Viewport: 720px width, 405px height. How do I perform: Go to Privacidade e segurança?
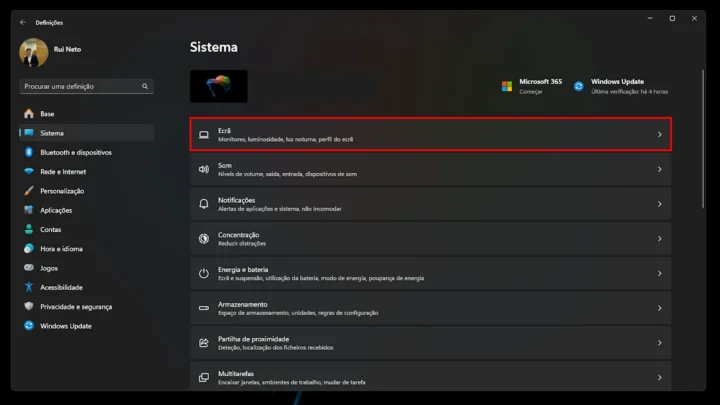point(76,306)
